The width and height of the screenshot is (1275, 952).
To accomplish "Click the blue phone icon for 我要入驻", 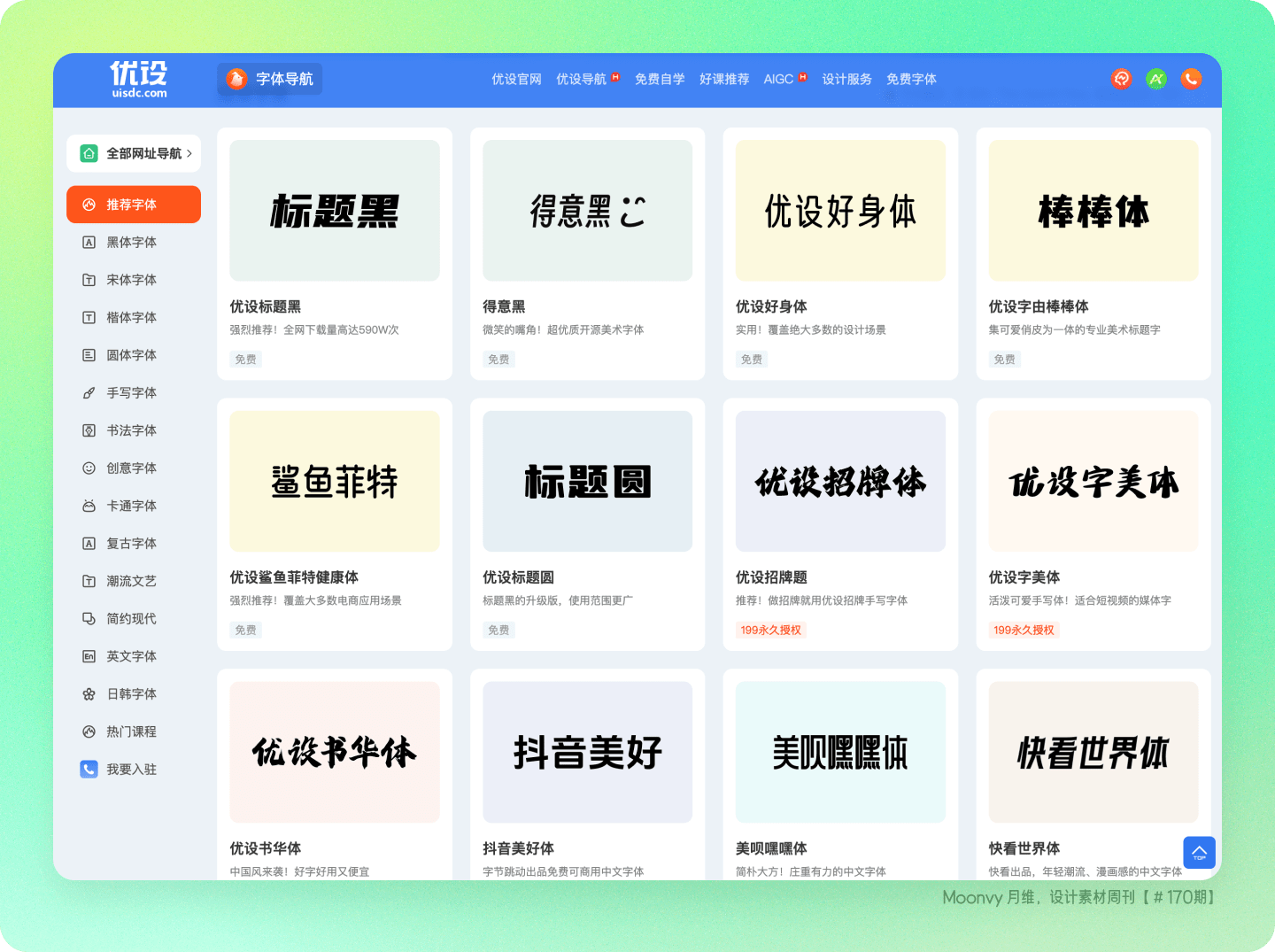I will tap(89, 769).
